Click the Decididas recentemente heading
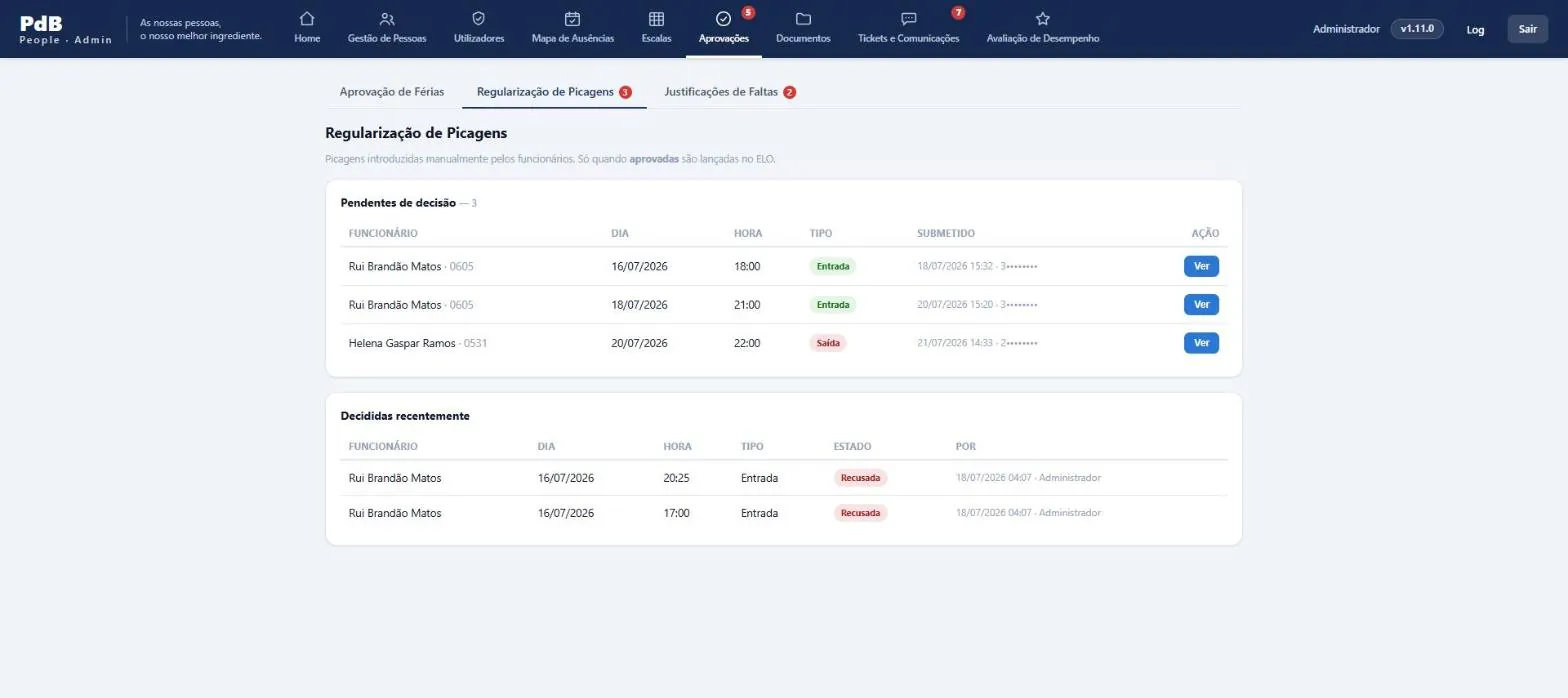Screen dimensions: 1568x698 coord(405,416)
